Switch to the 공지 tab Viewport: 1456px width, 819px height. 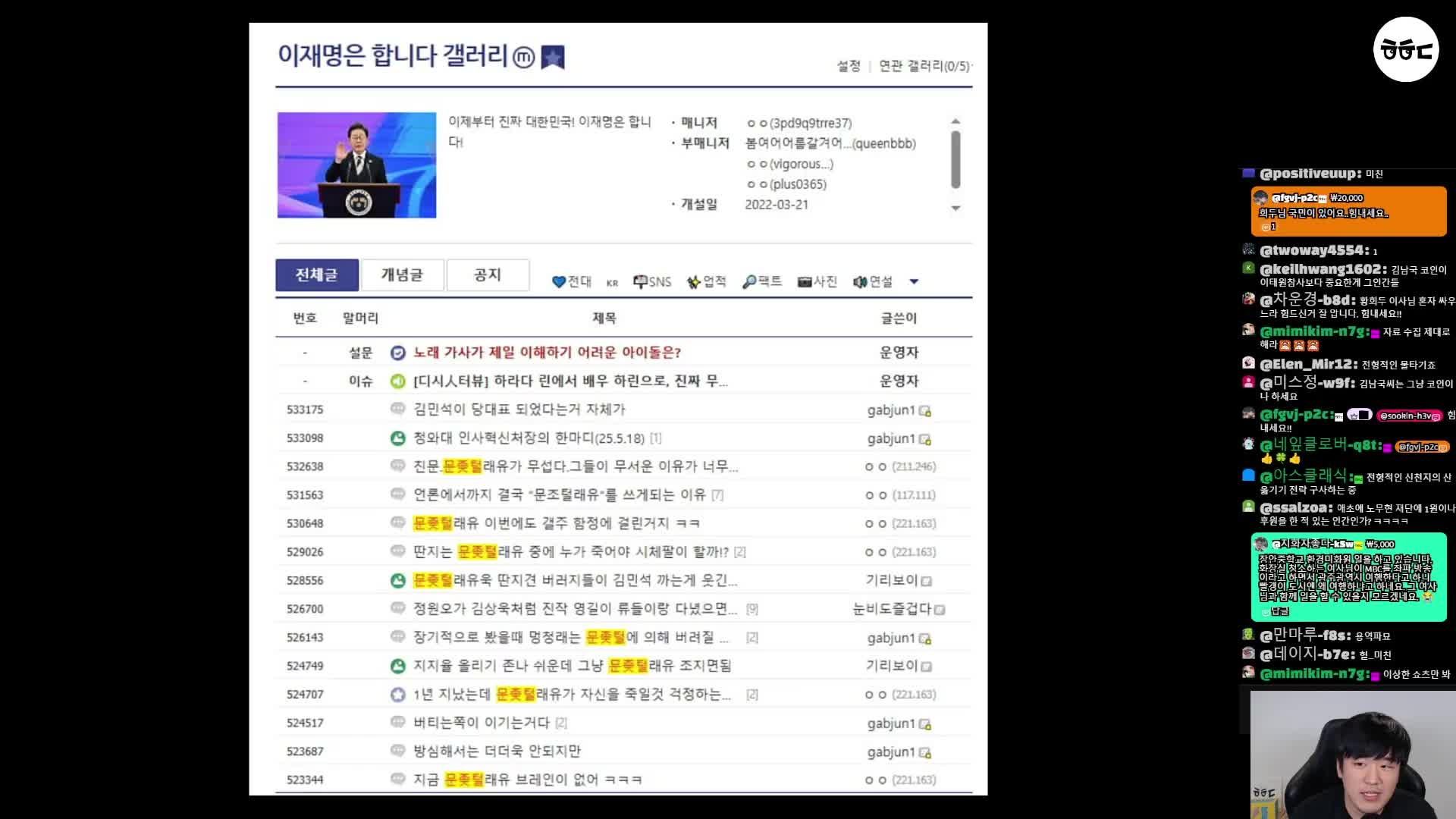coord(488,275)
